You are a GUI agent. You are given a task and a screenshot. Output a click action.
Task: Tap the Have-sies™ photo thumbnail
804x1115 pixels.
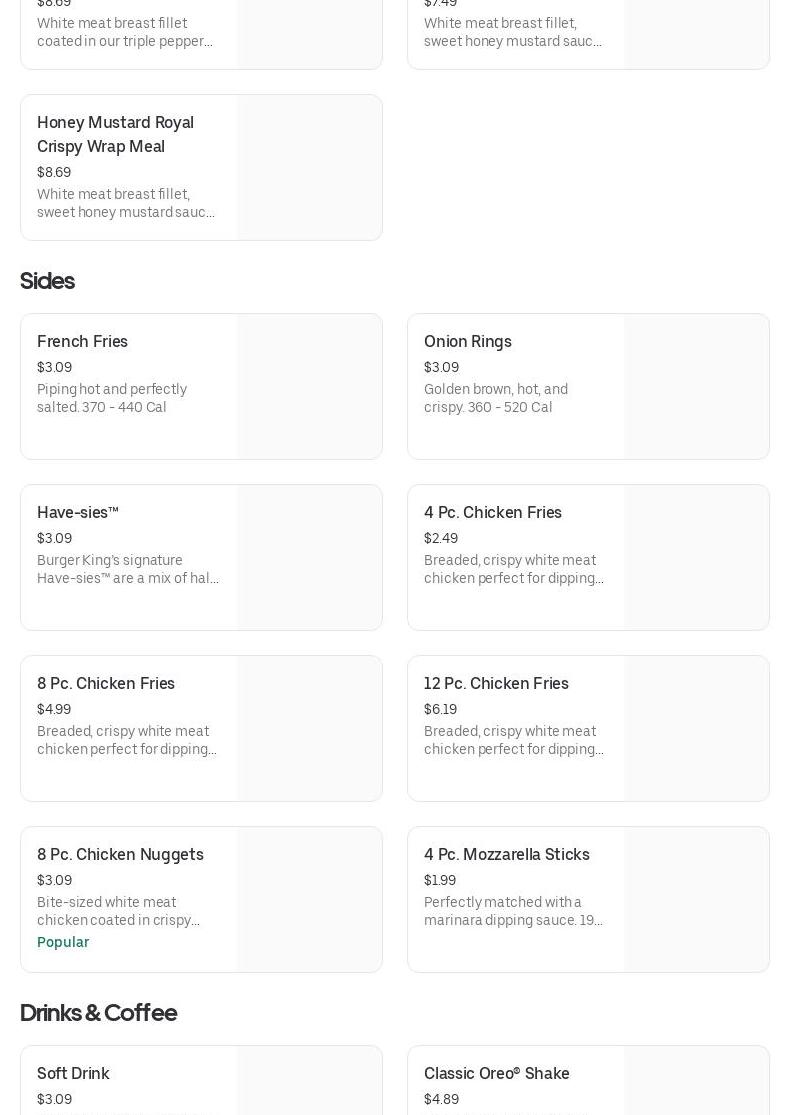(x=309, y=558)
